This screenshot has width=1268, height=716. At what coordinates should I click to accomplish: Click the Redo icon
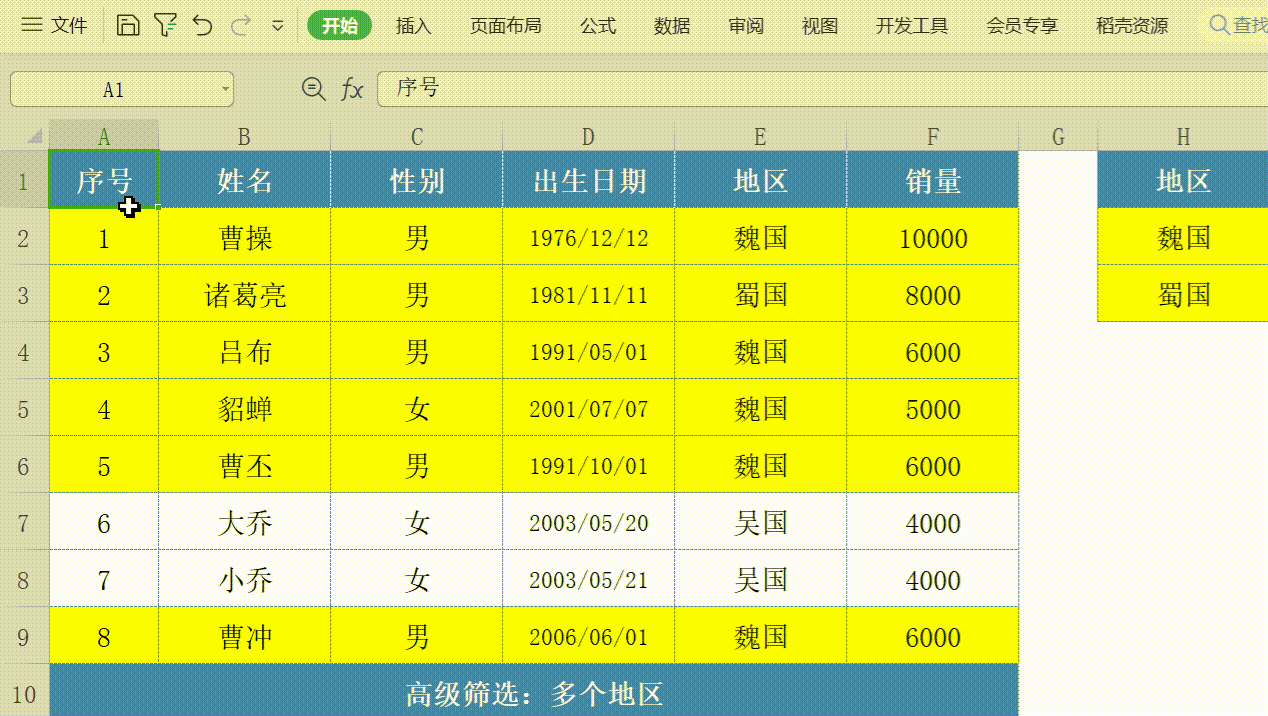tap(238, 24)
